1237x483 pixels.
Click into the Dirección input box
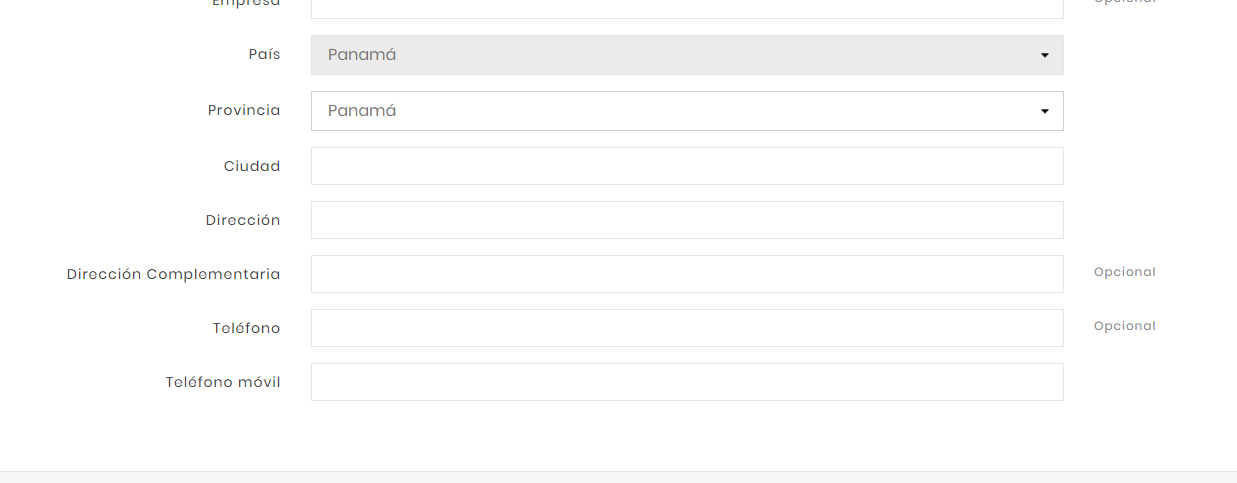[686, 220]
